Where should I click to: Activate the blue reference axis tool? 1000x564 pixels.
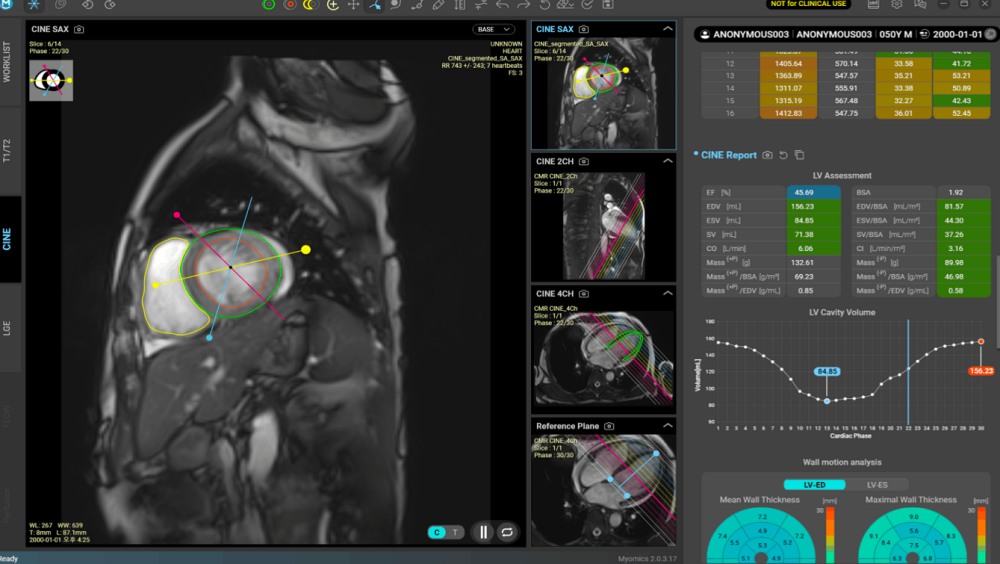click(374, 4)
